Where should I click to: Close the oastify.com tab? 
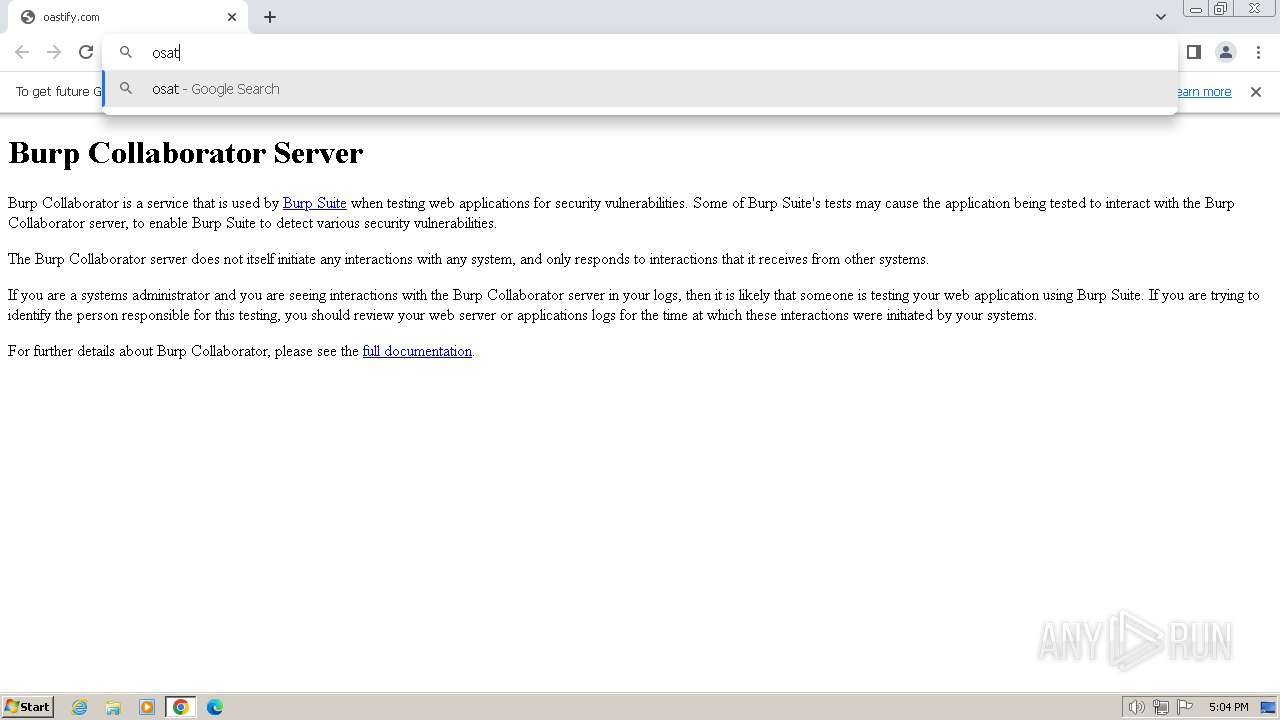click(x=232, y=17)
